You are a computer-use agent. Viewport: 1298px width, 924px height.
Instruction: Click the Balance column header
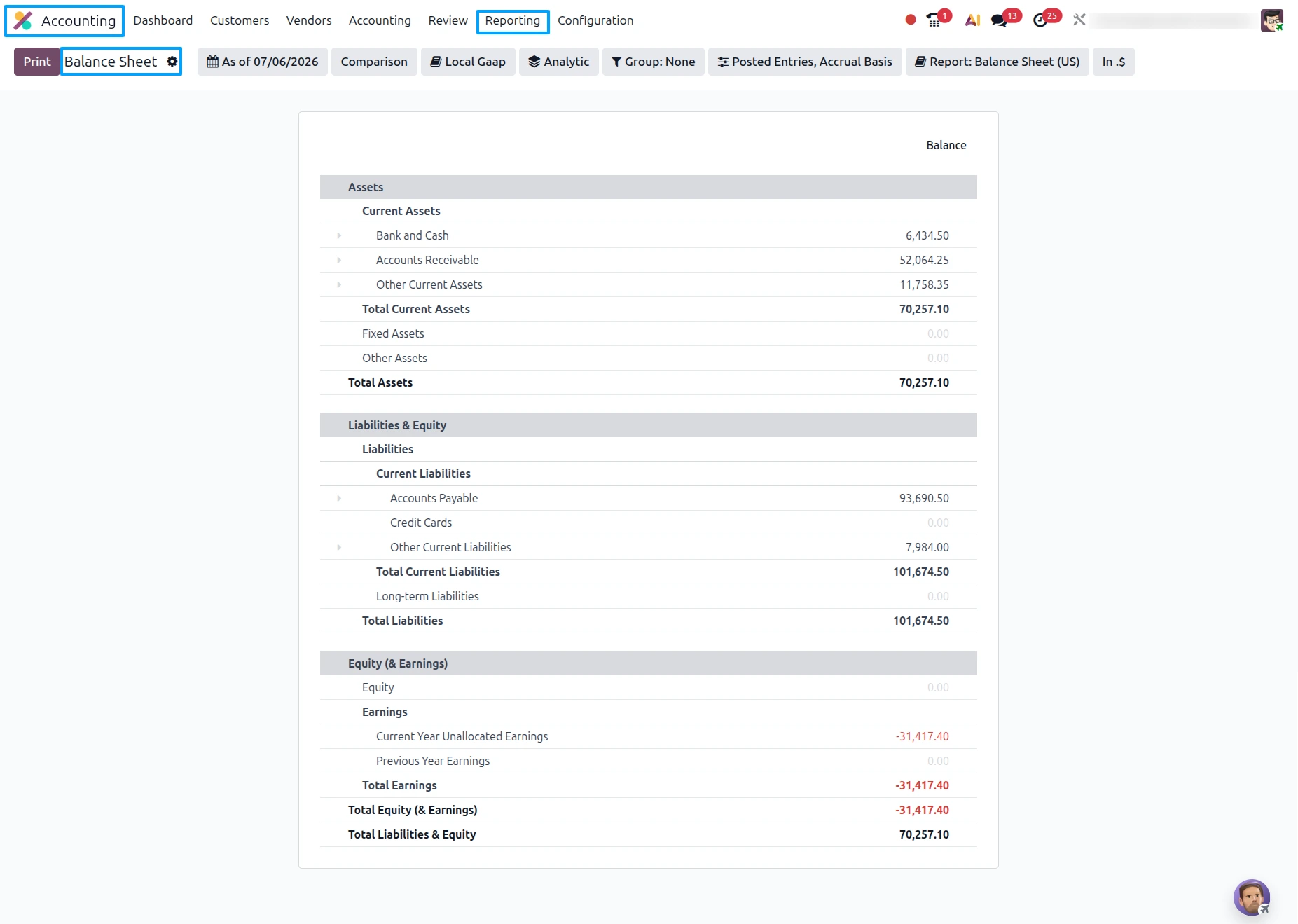pyautogui.click(x=946, y=145)
